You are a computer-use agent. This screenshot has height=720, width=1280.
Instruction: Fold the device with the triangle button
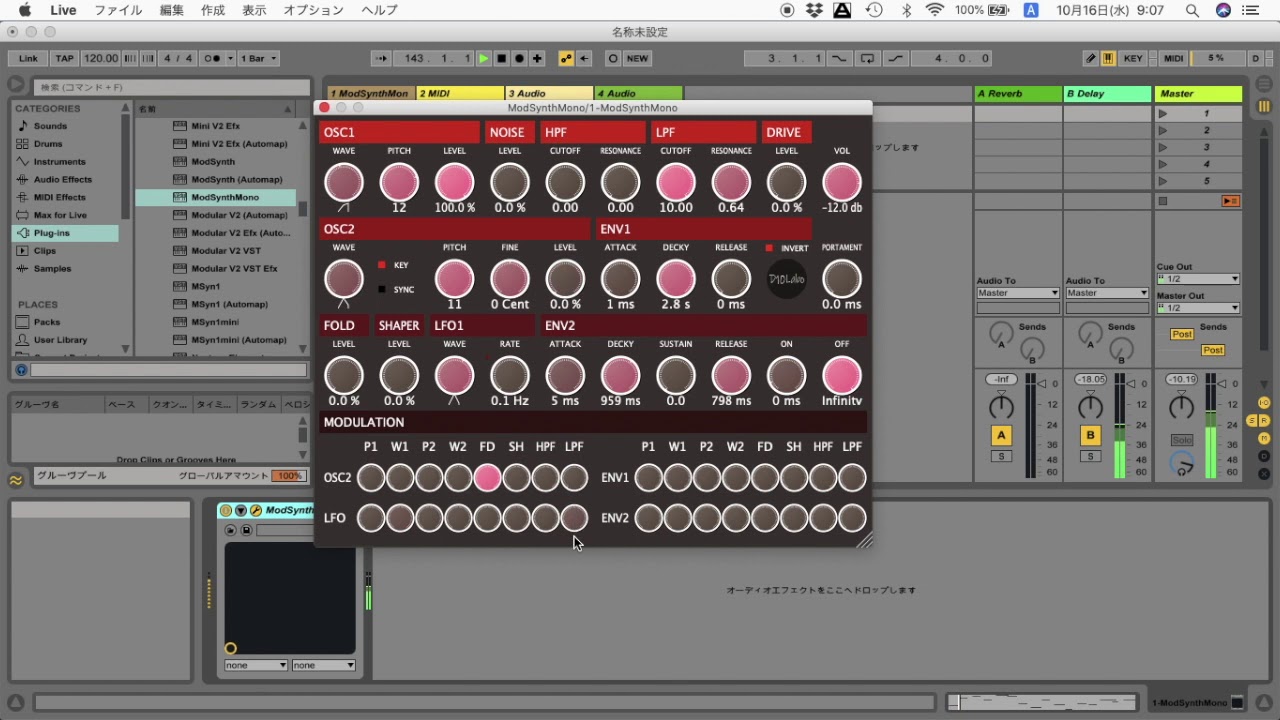(x=241, y=510)
